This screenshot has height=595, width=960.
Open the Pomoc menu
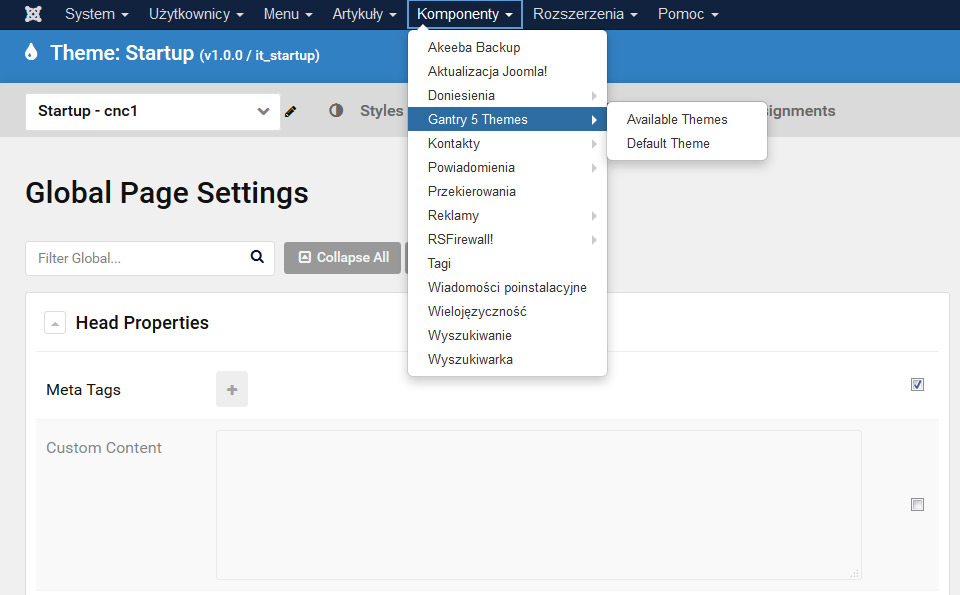(x=688, y=14)
